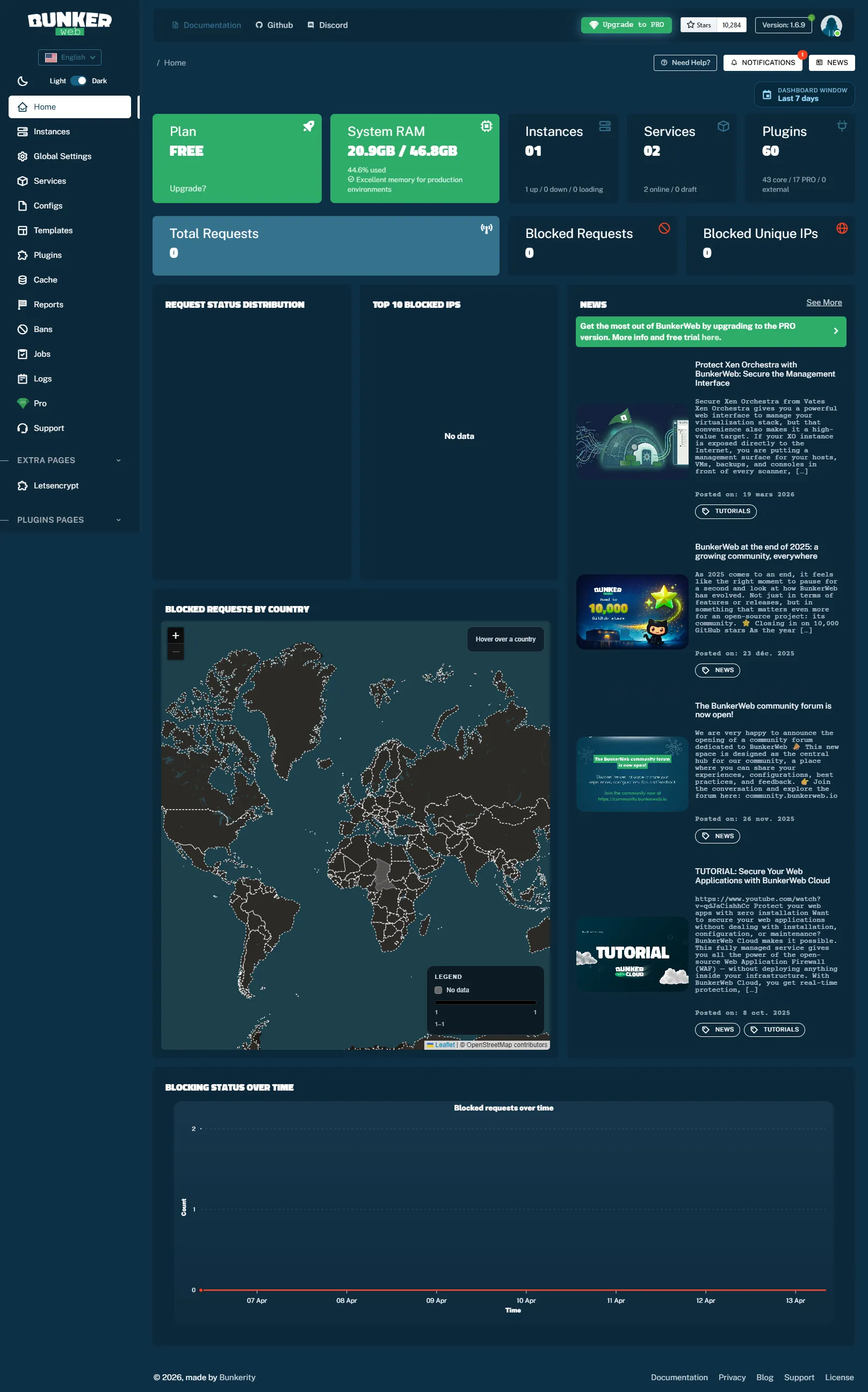Screen dimensions: 868x1392
Task: Open the Documentation menu item
Action: 207,25
